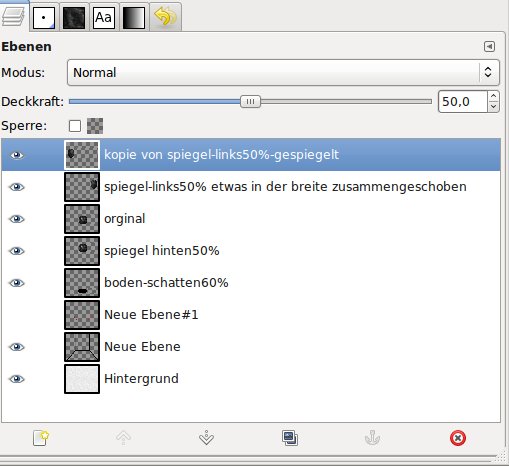This screenshot has height=466, width=509.
Task: Click thumbnail of 'Hintergrund' layer
Action: (x=82, y=379)
